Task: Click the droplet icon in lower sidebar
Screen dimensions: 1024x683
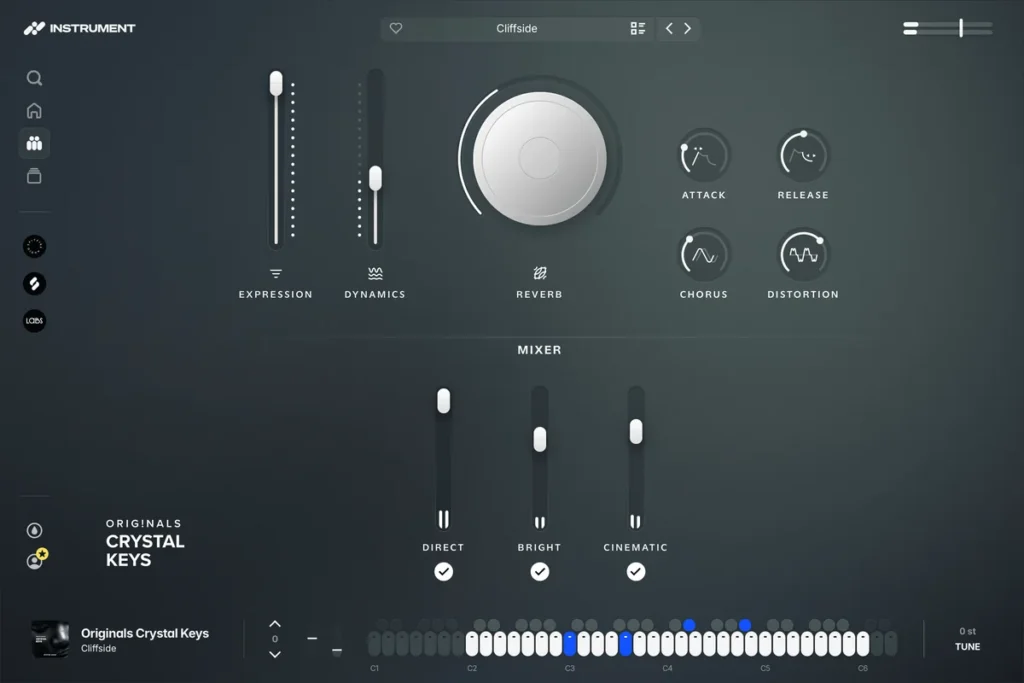Action: tap(34, 530)
